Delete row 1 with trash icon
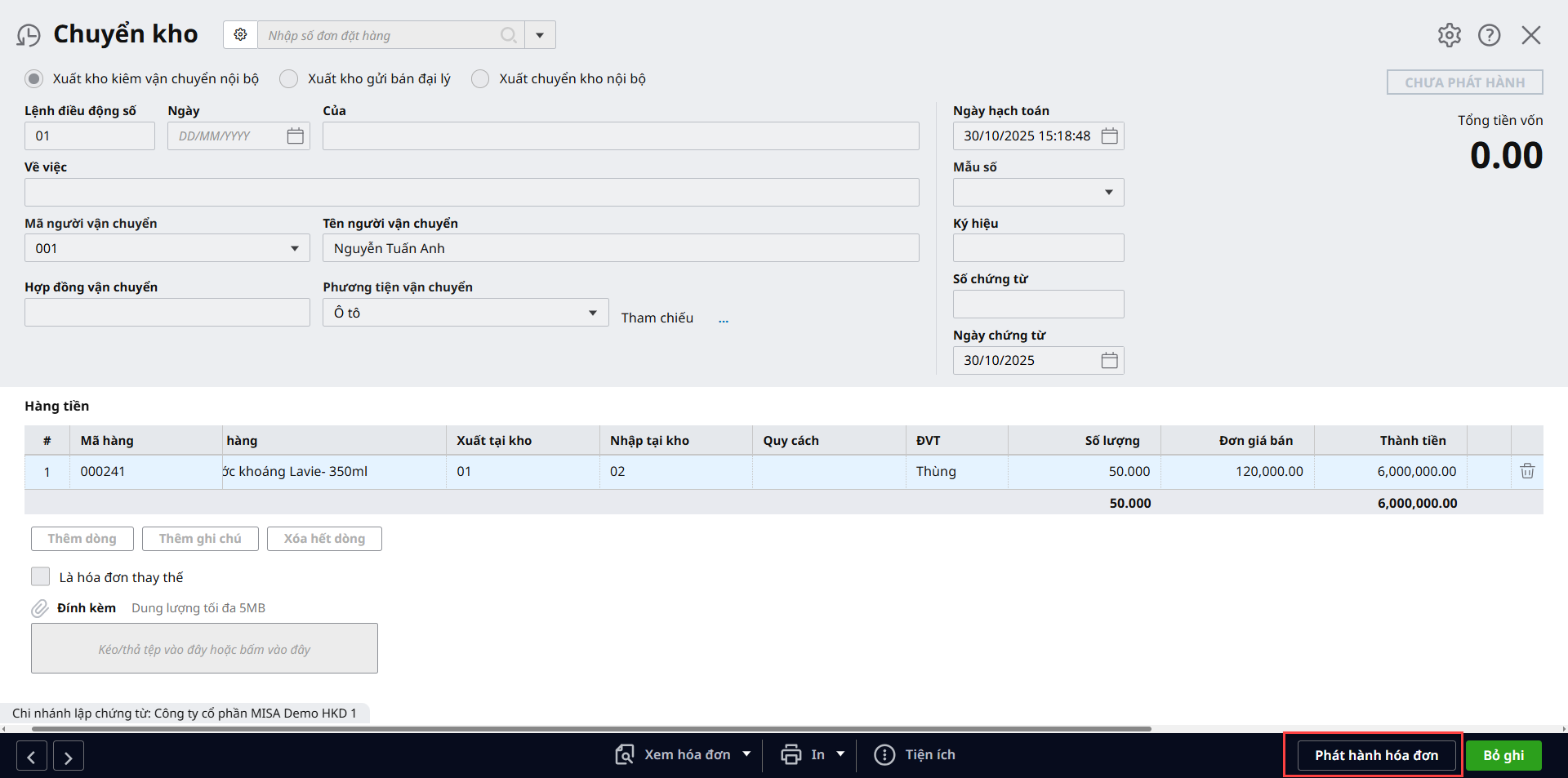The width and height of the screenshot is (1568, 778). click(x=1526, y=471)
